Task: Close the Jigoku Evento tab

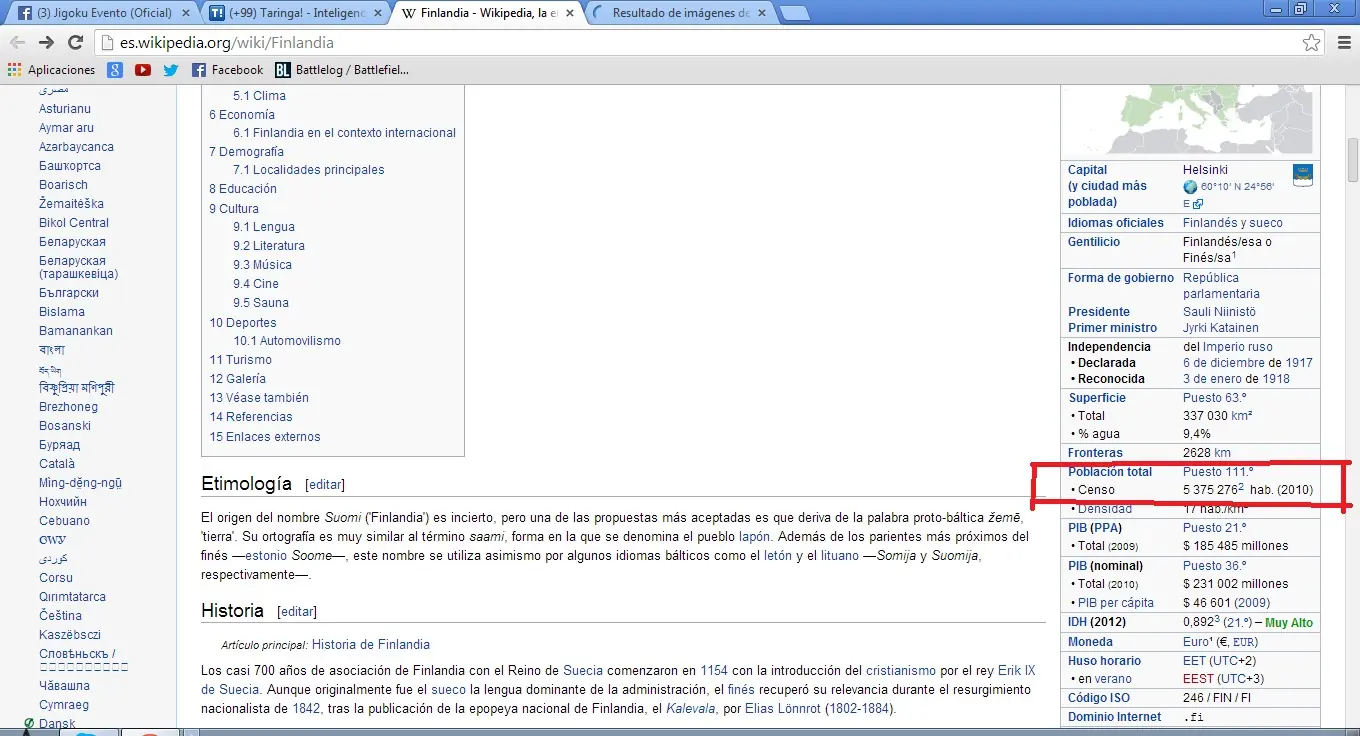Action: click(x=188, y=14)
